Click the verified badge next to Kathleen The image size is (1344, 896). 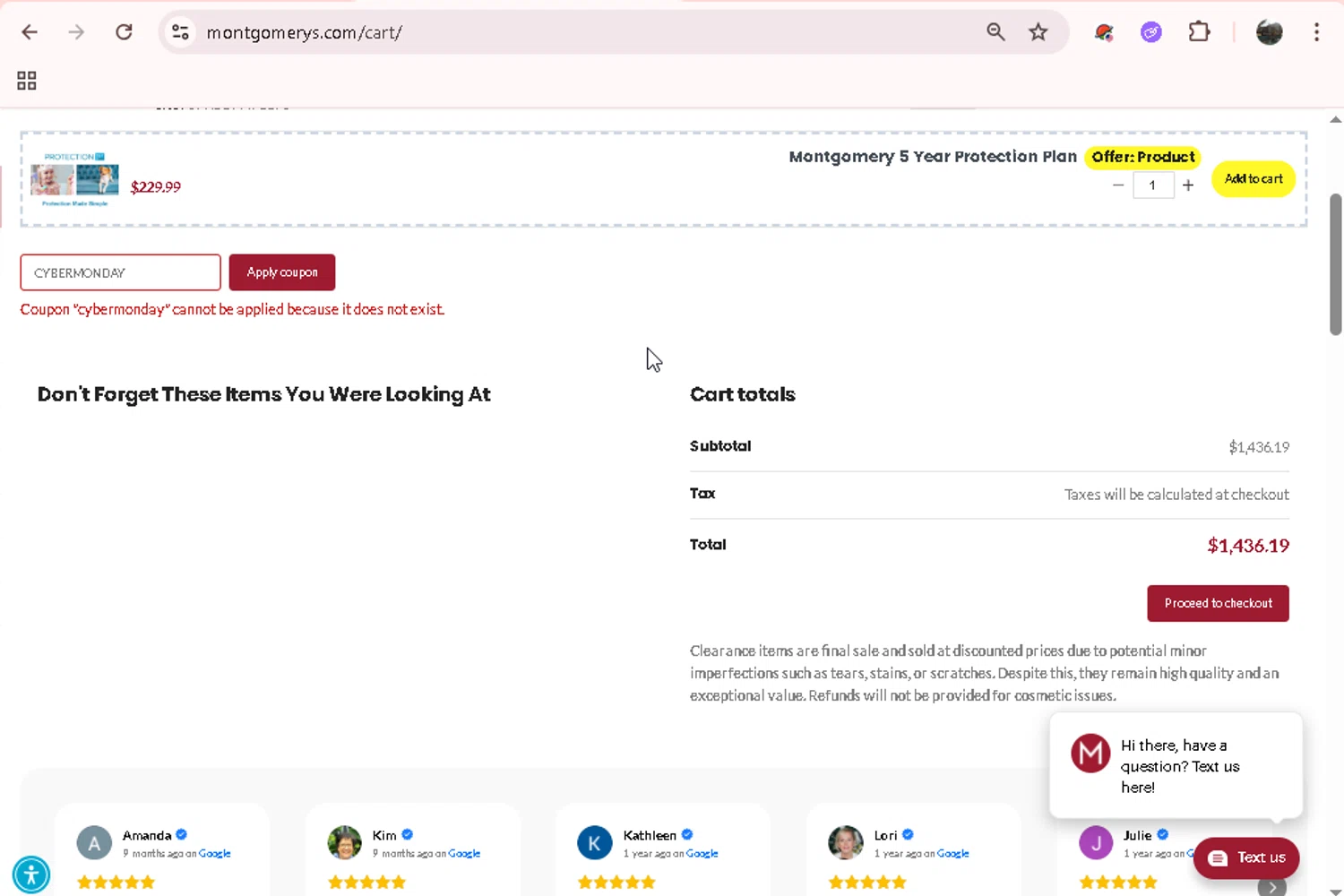pos(687,835)
